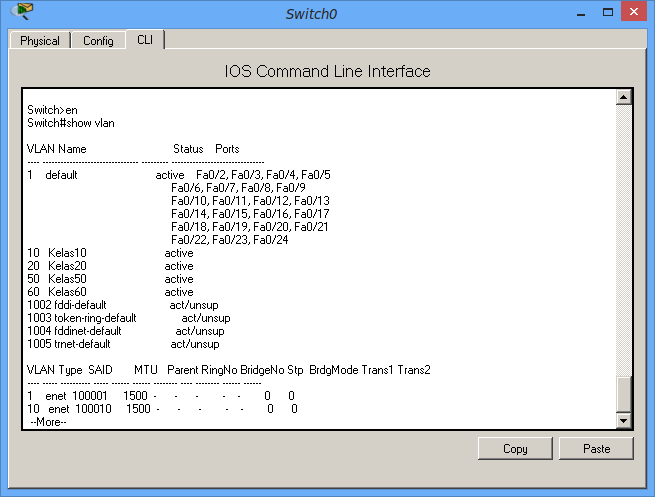Click the 'VLAN Type SAID' header line

228,370
